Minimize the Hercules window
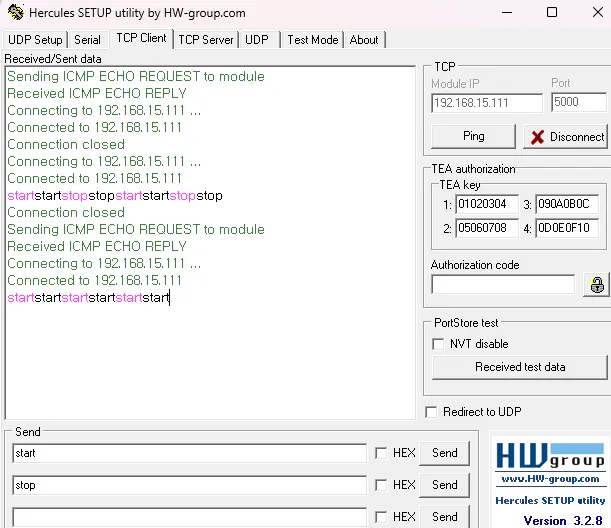Image resolution: width=611 pixels, height=528 pixels. [x=507, y=12]
